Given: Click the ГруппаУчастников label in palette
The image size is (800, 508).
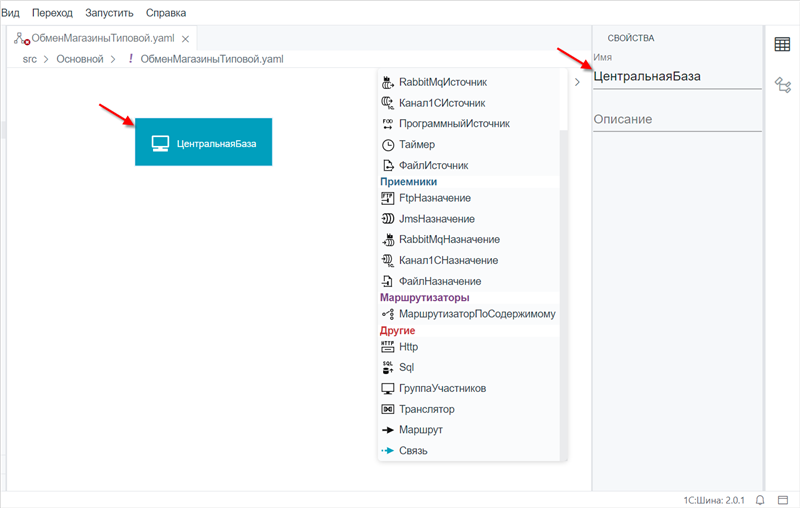Looking at the screenshot, I should tap(442, 388).
